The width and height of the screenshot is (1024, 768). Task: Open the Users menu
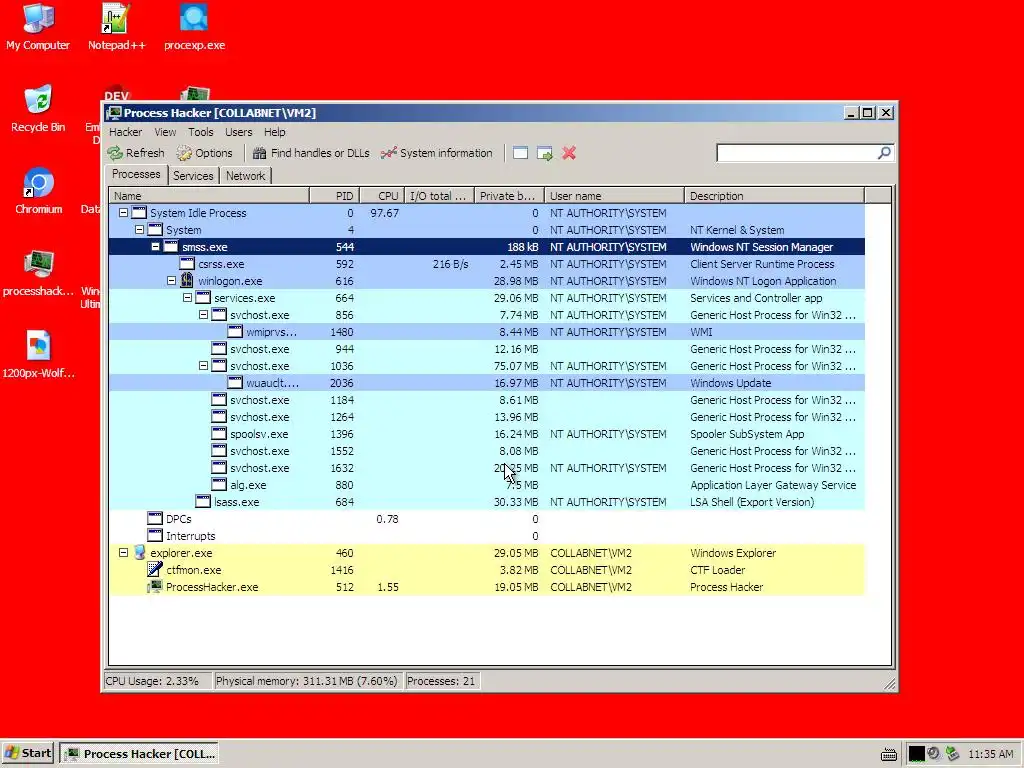point(238,132)
